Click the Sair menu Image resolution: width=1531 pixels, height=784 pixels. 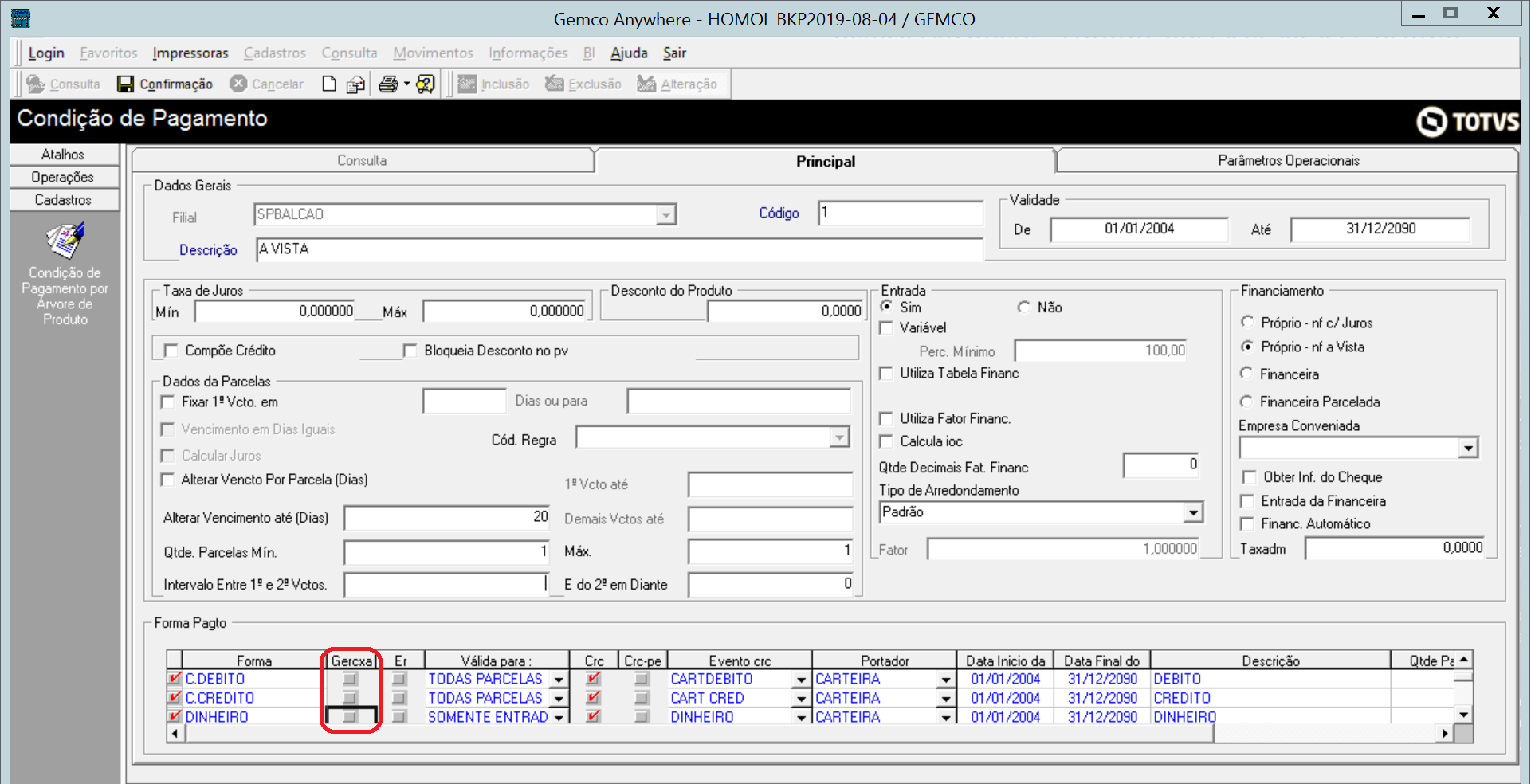tap(674, 53)
